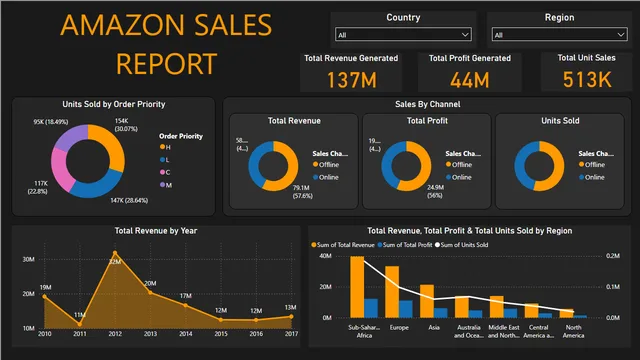This screenshot has width=640, height=360.
Task: Click Offline legend in Total Revenue chart
Action: pos(326,164)
